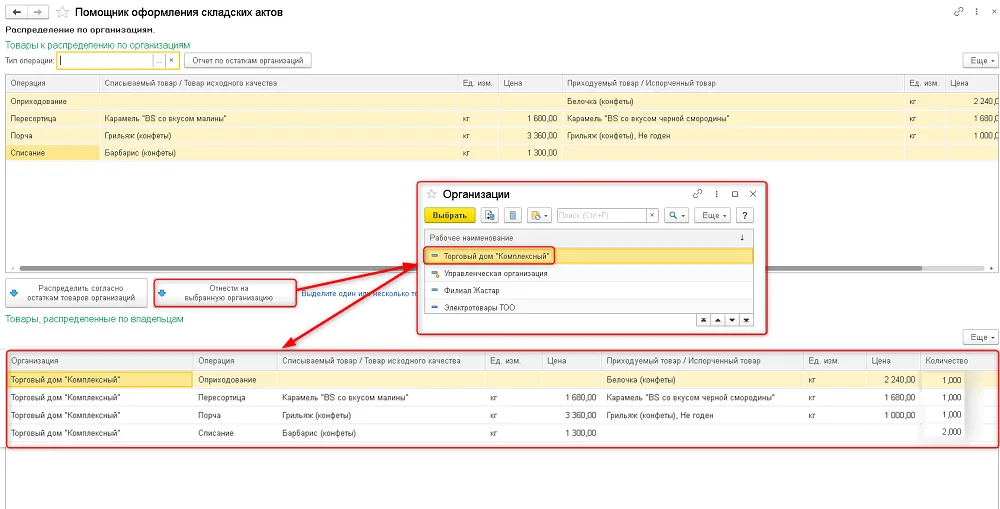Viewport: 1000px width, 509px height.
Task: Clear the Поиск field in Организации
Action: click(652, 216)
